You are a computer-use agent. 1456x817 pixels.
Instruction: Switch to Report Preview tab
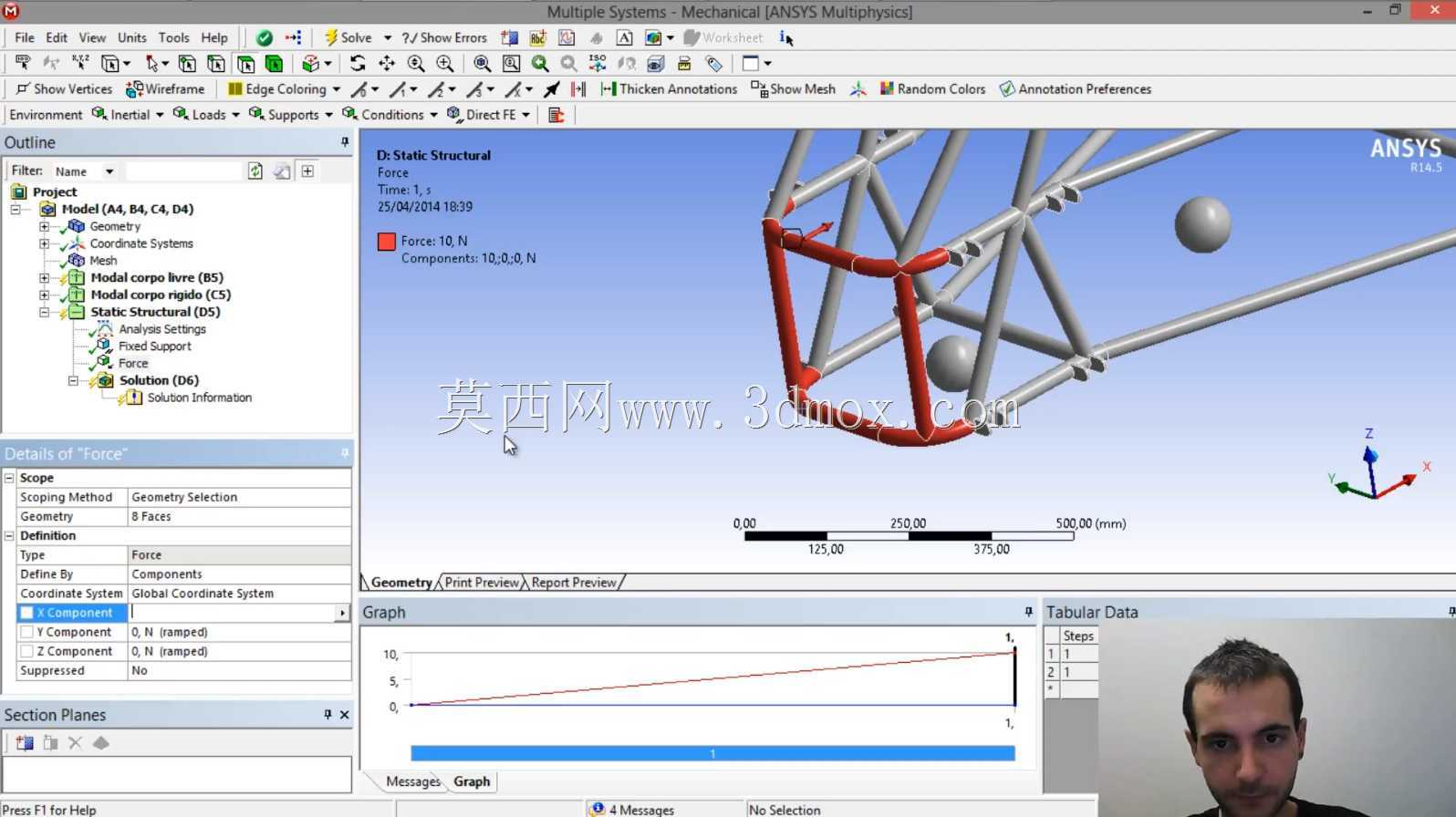coord(574,583)
